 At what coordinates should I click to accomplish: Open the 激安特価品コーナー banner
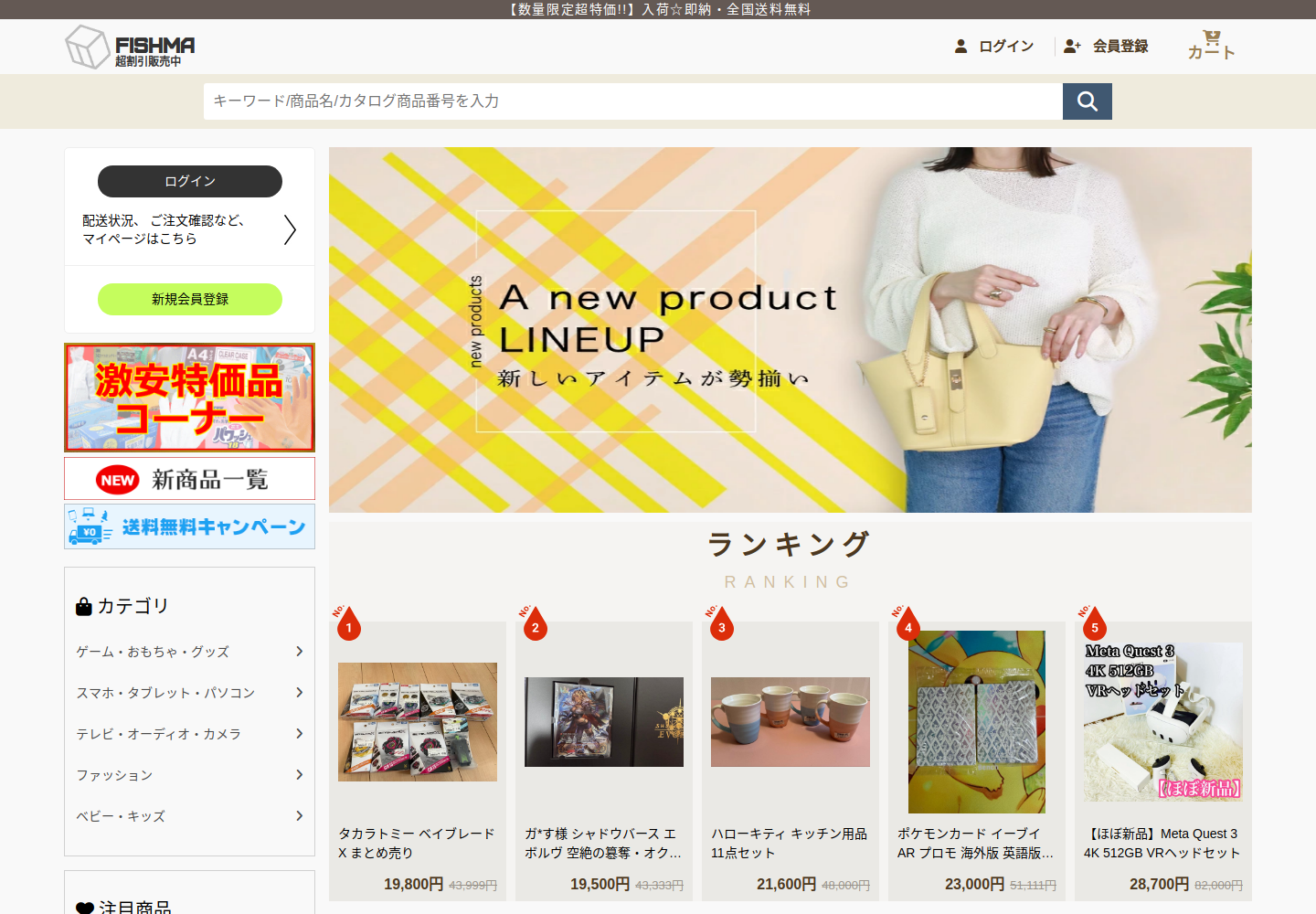[x=189, y=398]
